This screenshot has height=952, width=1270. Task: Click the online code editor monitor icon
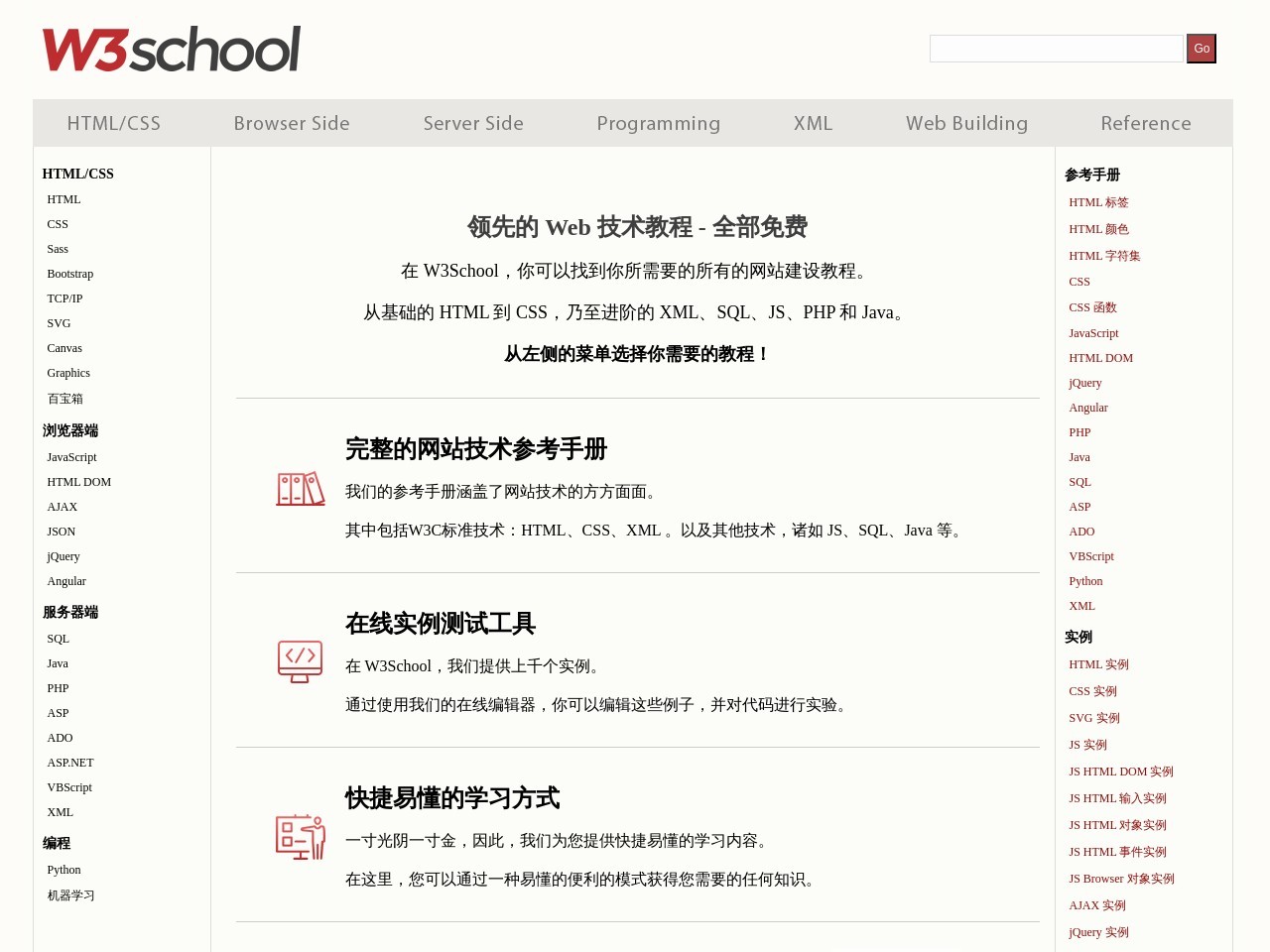tap(301, 661)
